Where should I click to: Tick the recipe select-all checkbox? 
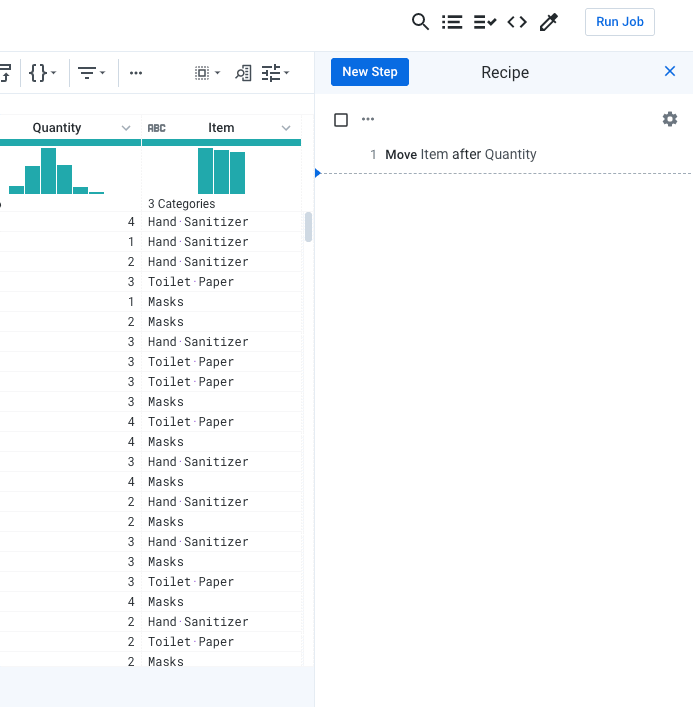[341, 120]
